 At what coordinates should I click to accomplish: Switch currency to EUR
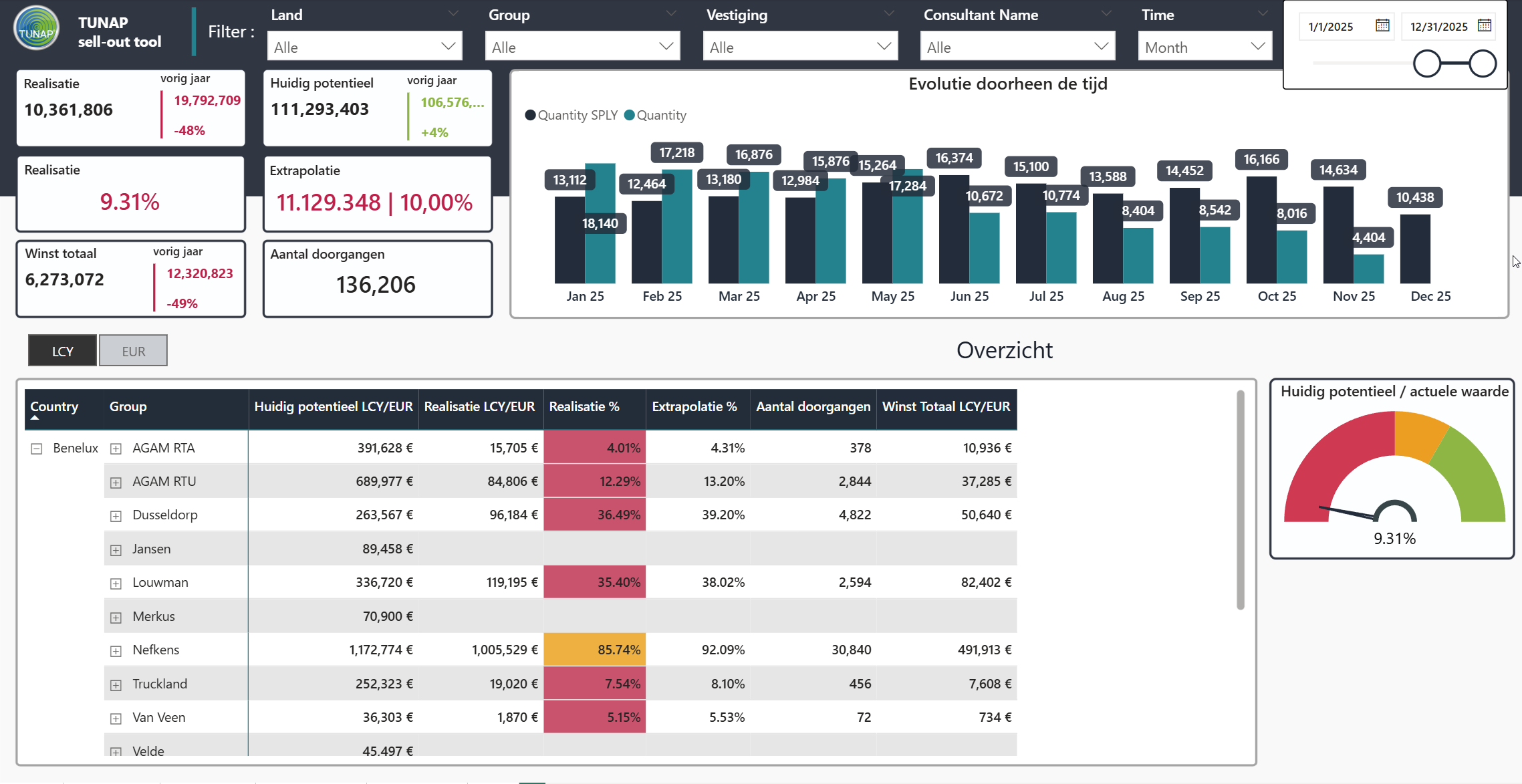(134, 351)
